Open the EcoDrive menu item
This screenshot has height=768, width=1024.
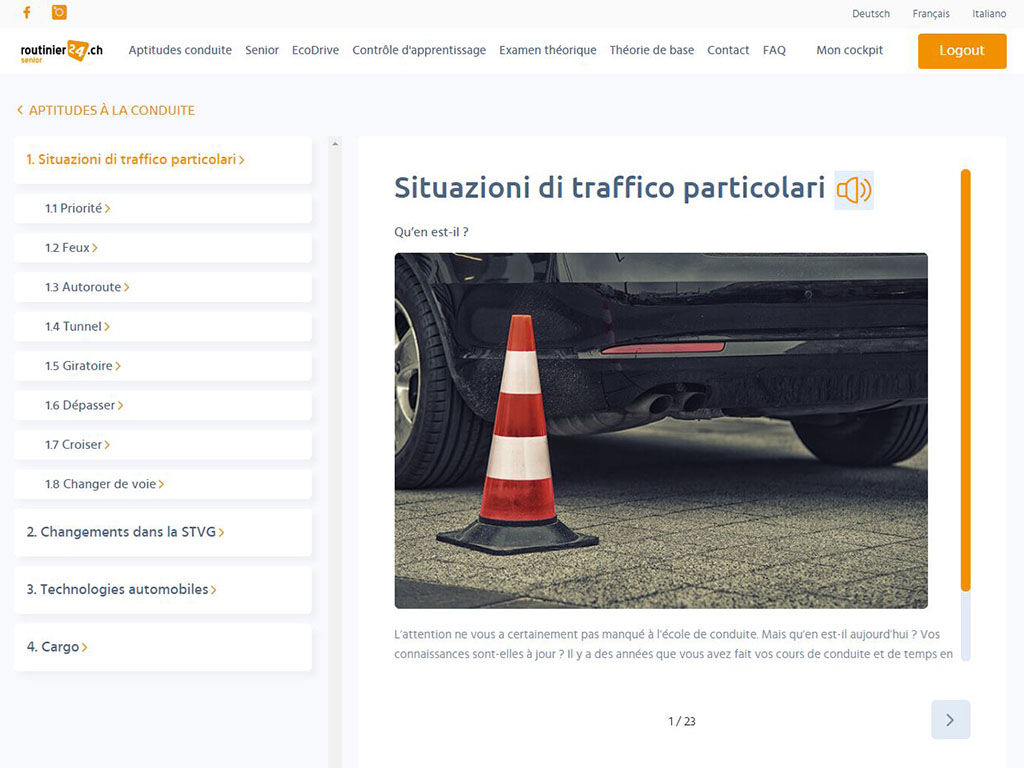coord(315,50)
